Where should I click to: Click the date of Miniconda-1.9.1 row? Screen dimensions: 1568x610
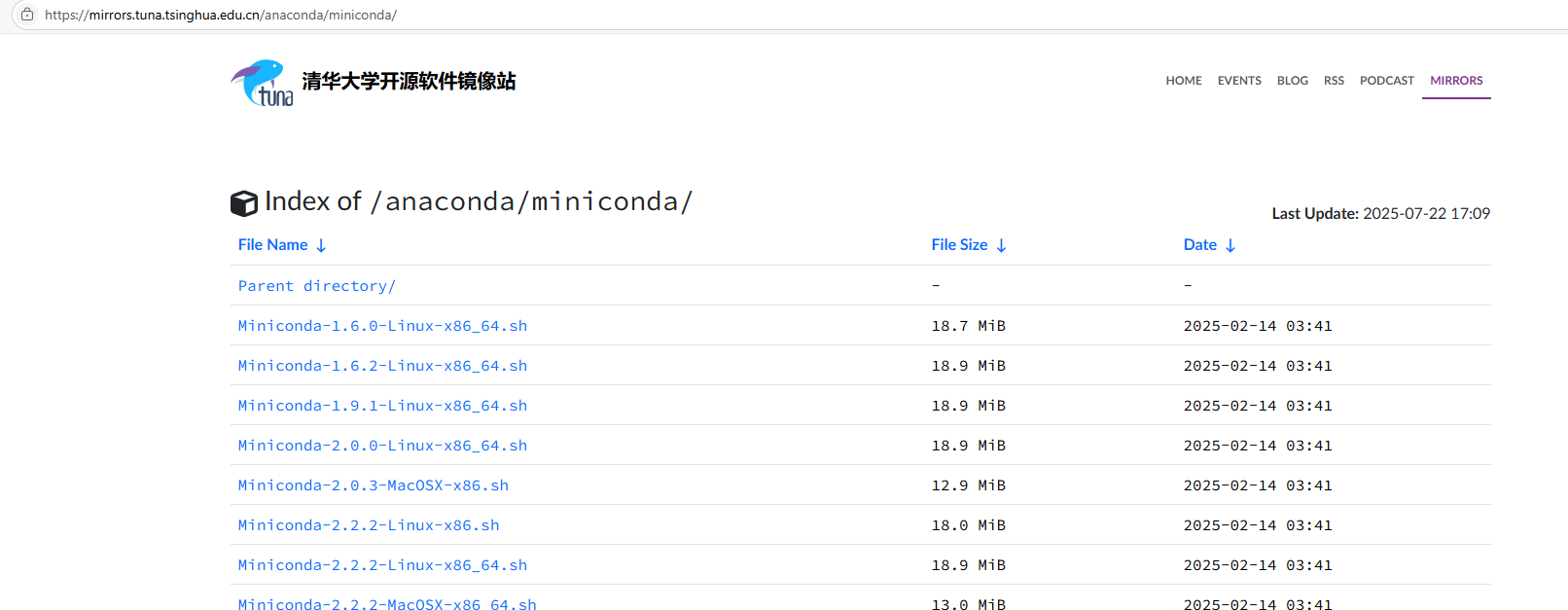pos(1258,406)
